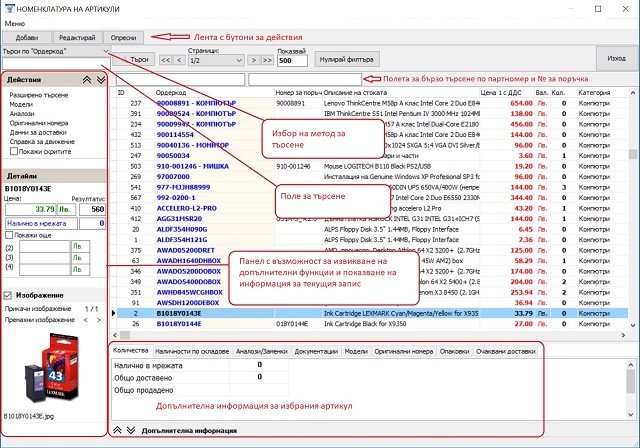Screen dimensions: 640x448
Task: Open Данни за доставки action
Action: pos(38,133)
